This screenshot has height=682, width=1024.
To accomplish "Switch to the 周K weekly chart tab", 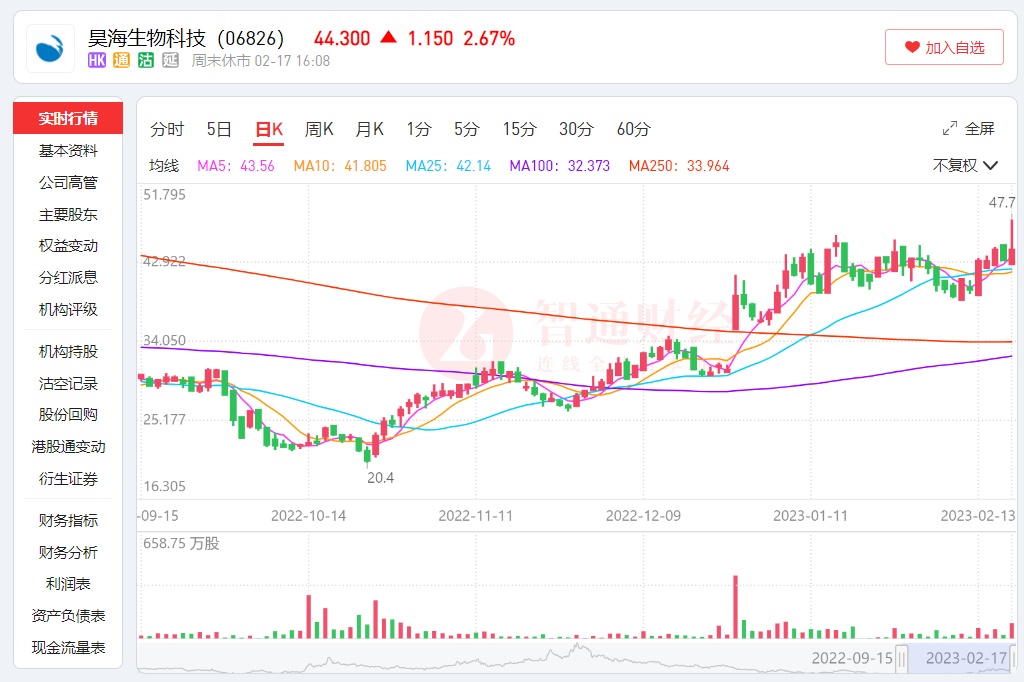I will [319, 129].
